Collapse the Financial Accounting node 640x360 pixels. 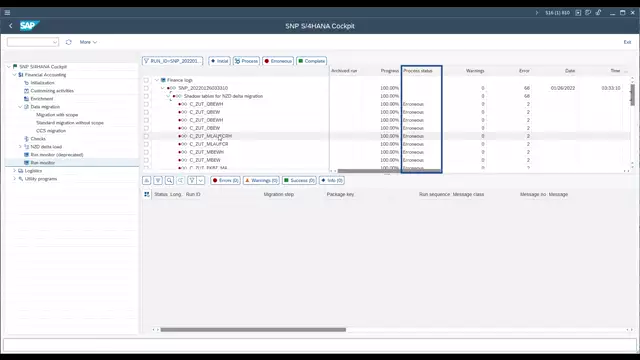(x=15, y=75)
